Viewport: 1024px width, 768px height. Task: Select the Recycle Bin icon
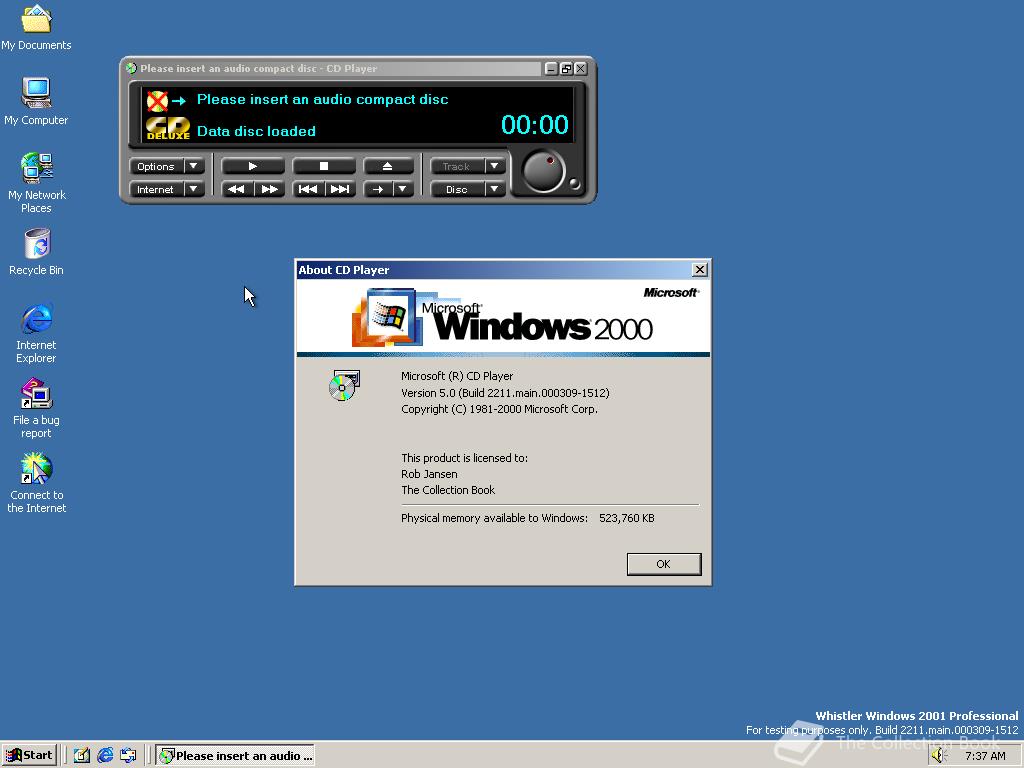[x=37, y=252]
